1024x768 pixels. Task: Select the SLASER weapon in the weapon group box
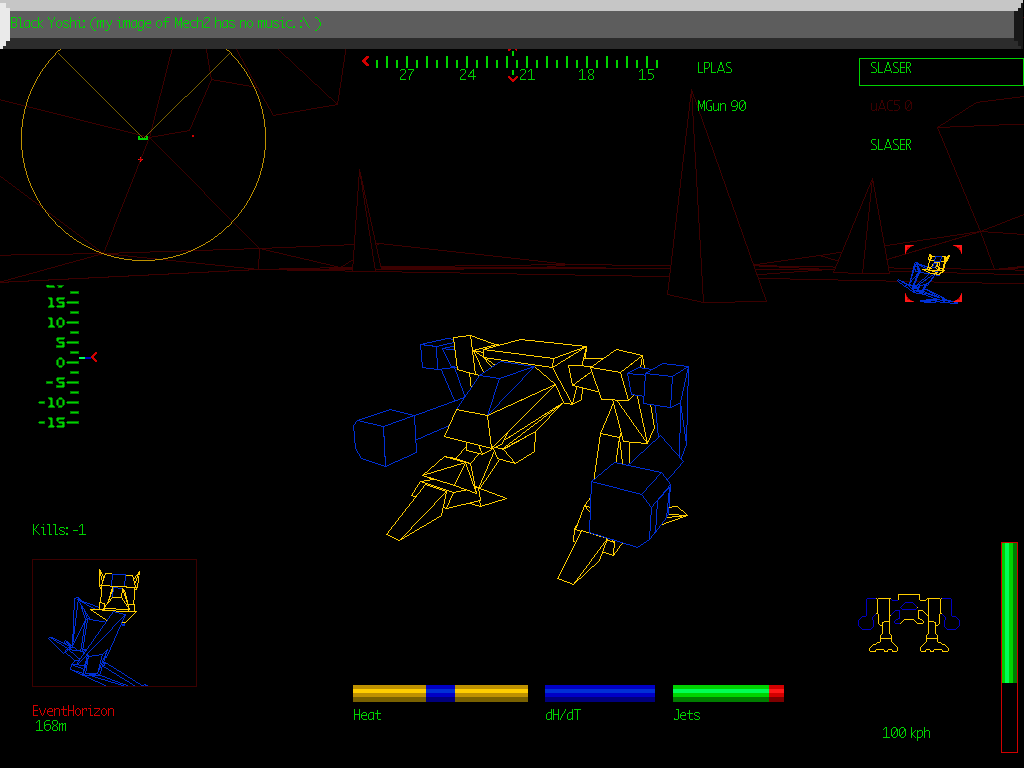click(x=889, y=68)
